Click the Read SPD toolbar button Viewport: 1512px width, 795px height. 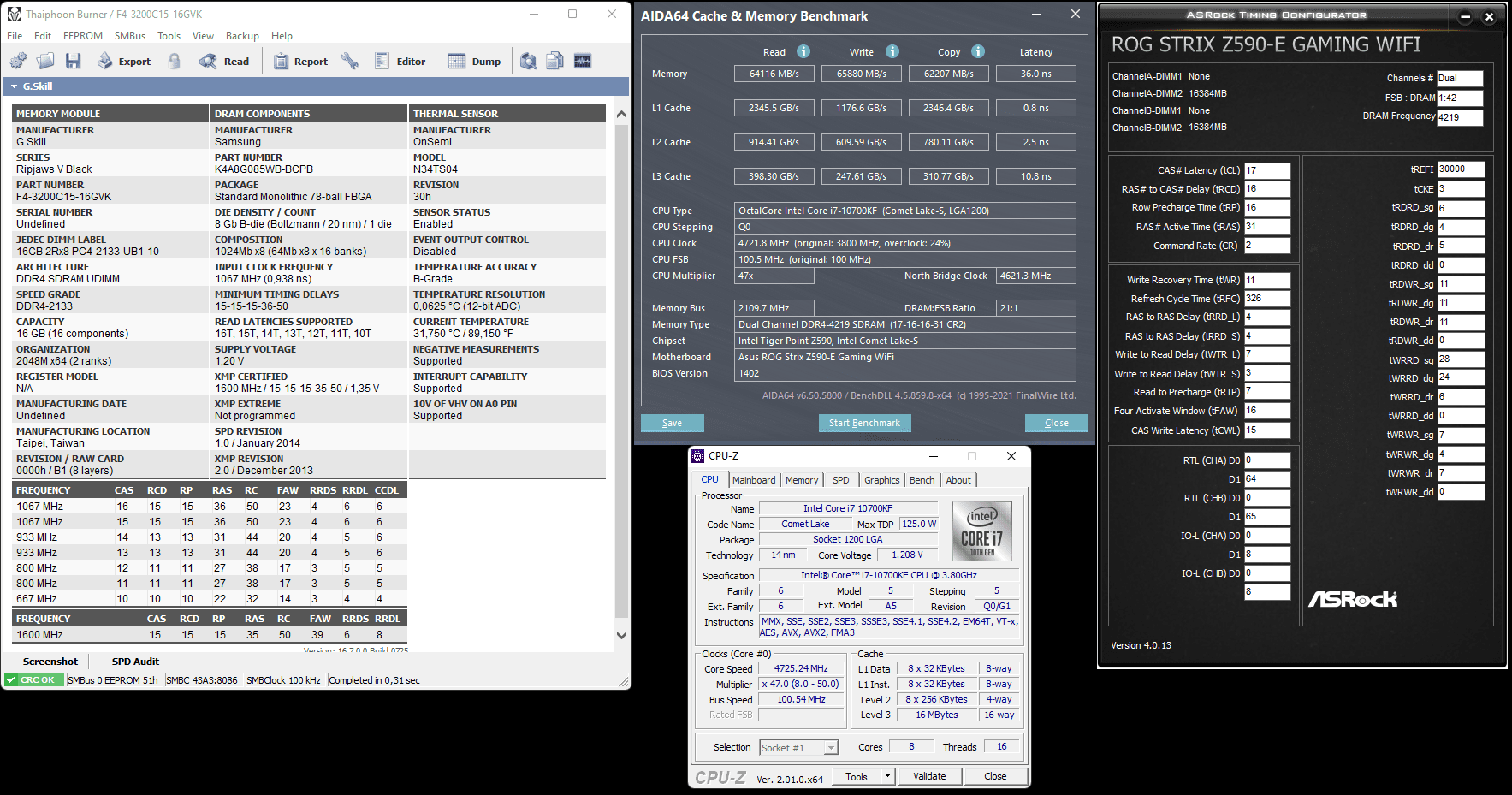coord(224,61)
